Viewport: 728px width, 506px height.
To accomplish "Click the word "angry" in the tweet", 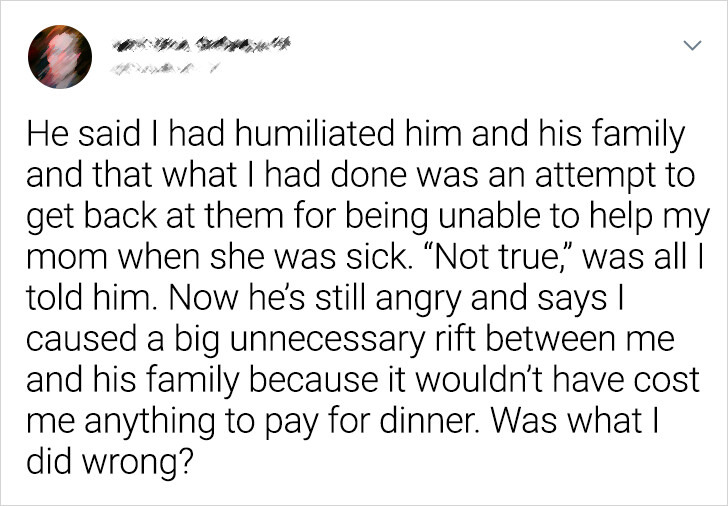I will tap(418, 299).
